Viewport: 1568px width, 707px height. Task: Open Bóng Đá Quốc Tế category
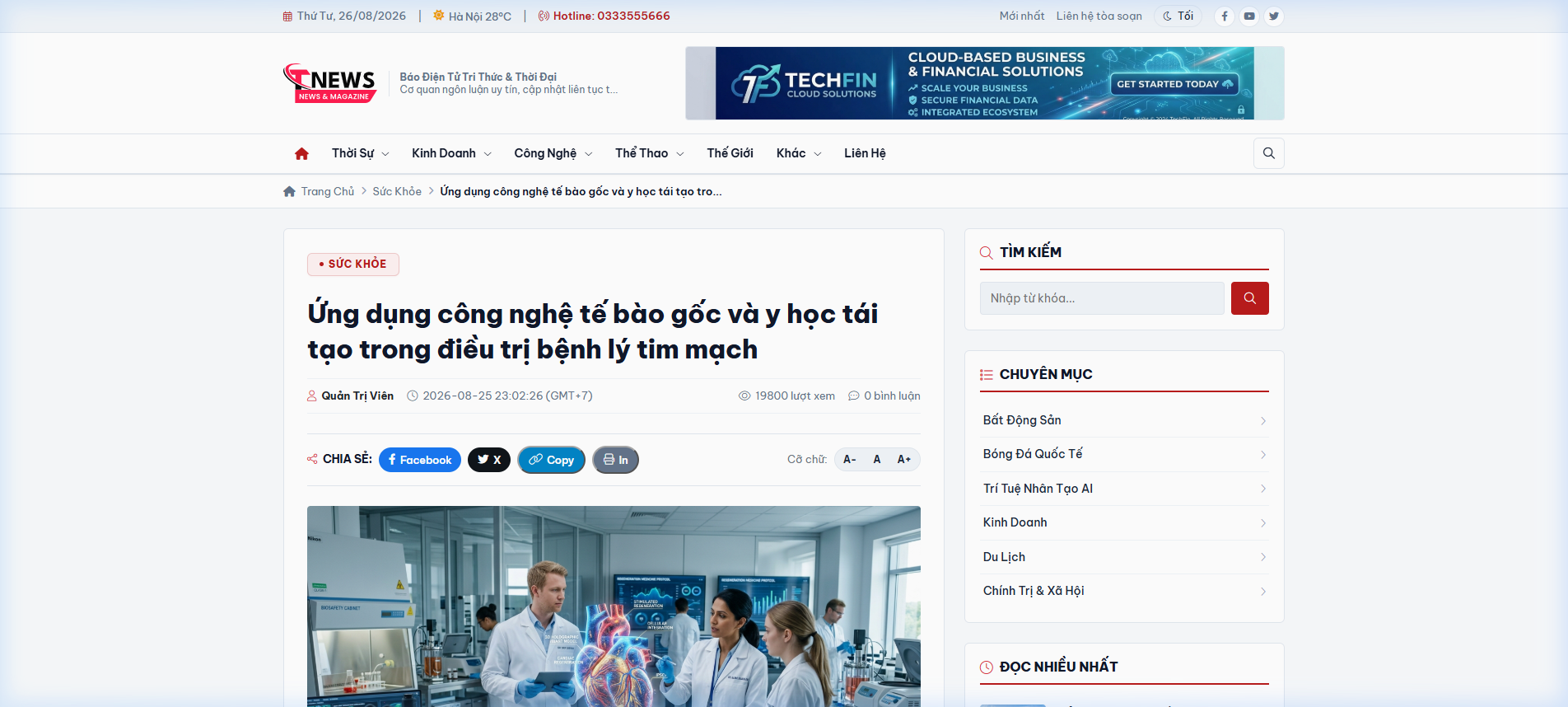click(1124, 454)
